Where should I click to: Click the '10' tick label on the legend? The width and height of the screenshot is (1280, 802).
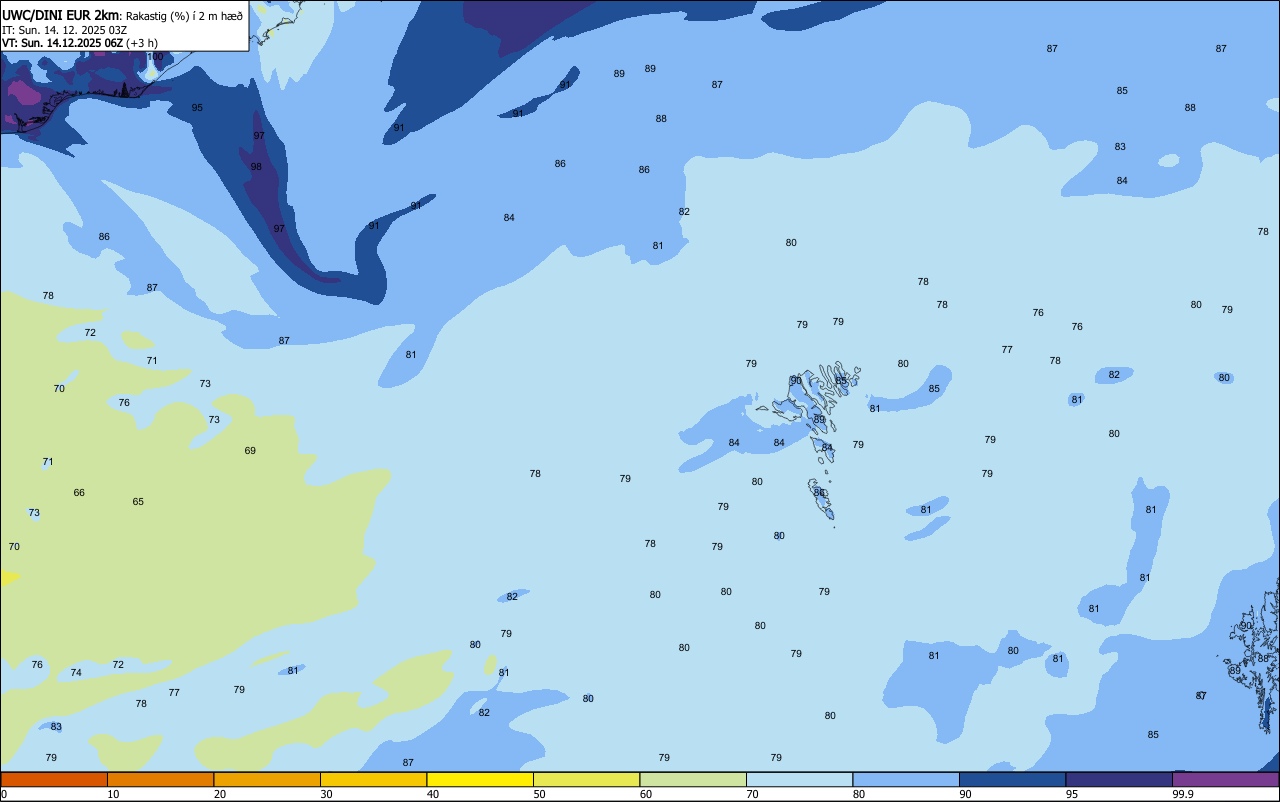coord(113,794)
